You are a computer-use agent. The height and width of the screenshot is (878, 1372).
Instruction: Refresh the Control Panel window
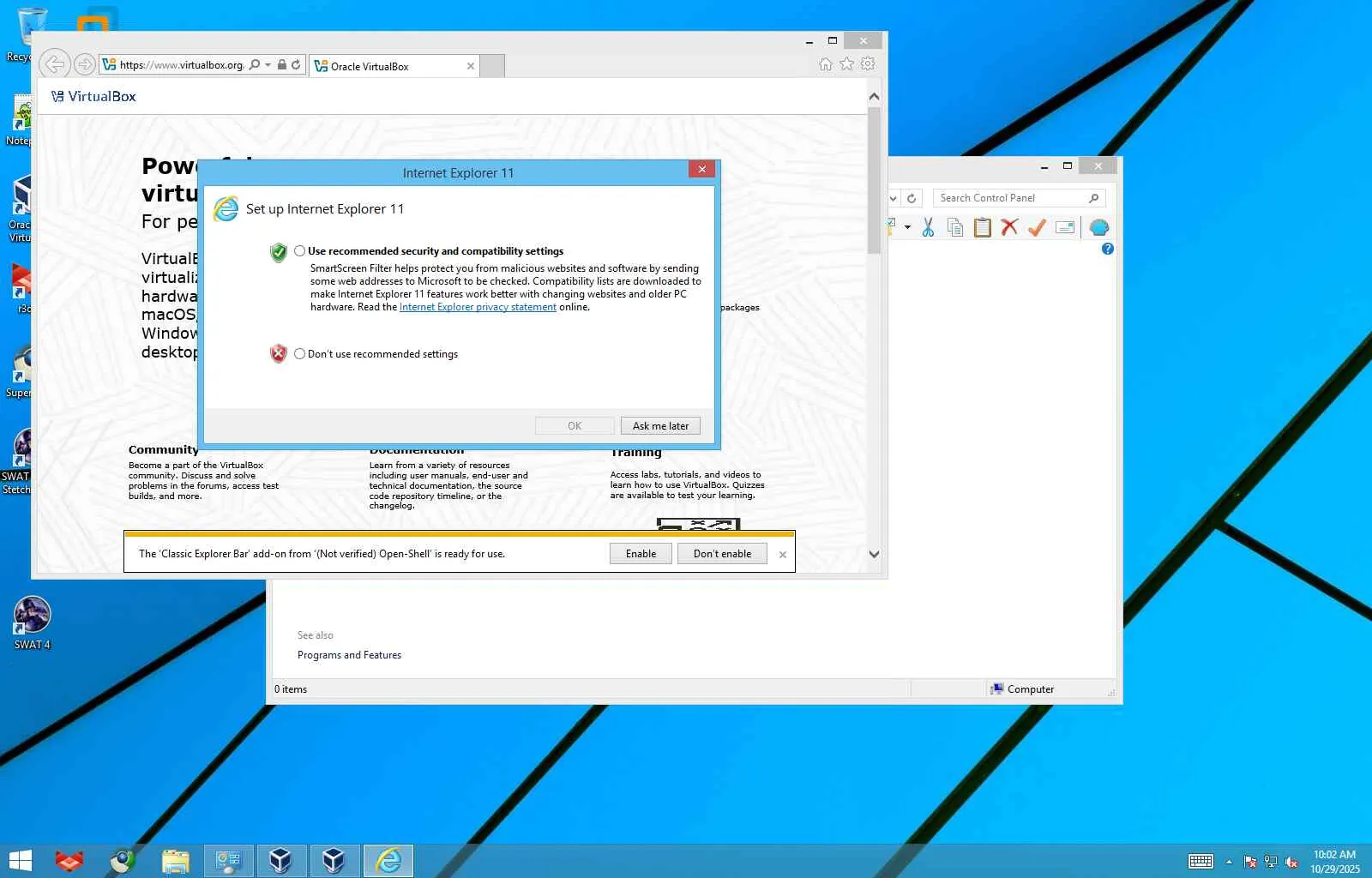(912, 198)
